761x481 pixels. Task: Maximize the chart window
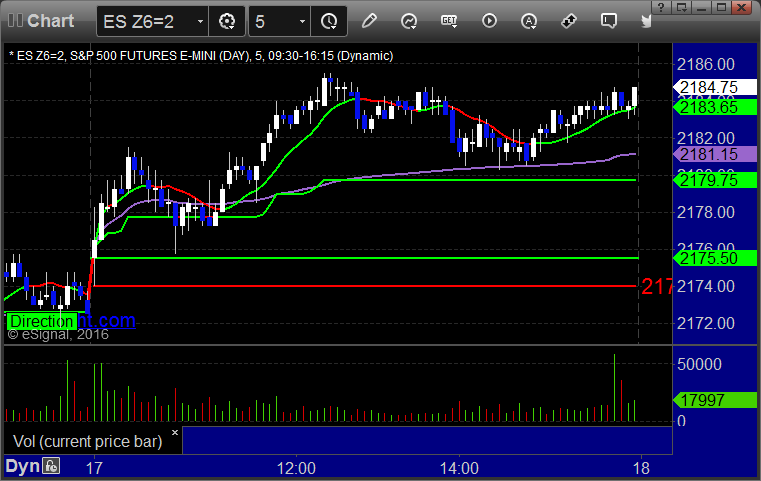coord(722,7)
